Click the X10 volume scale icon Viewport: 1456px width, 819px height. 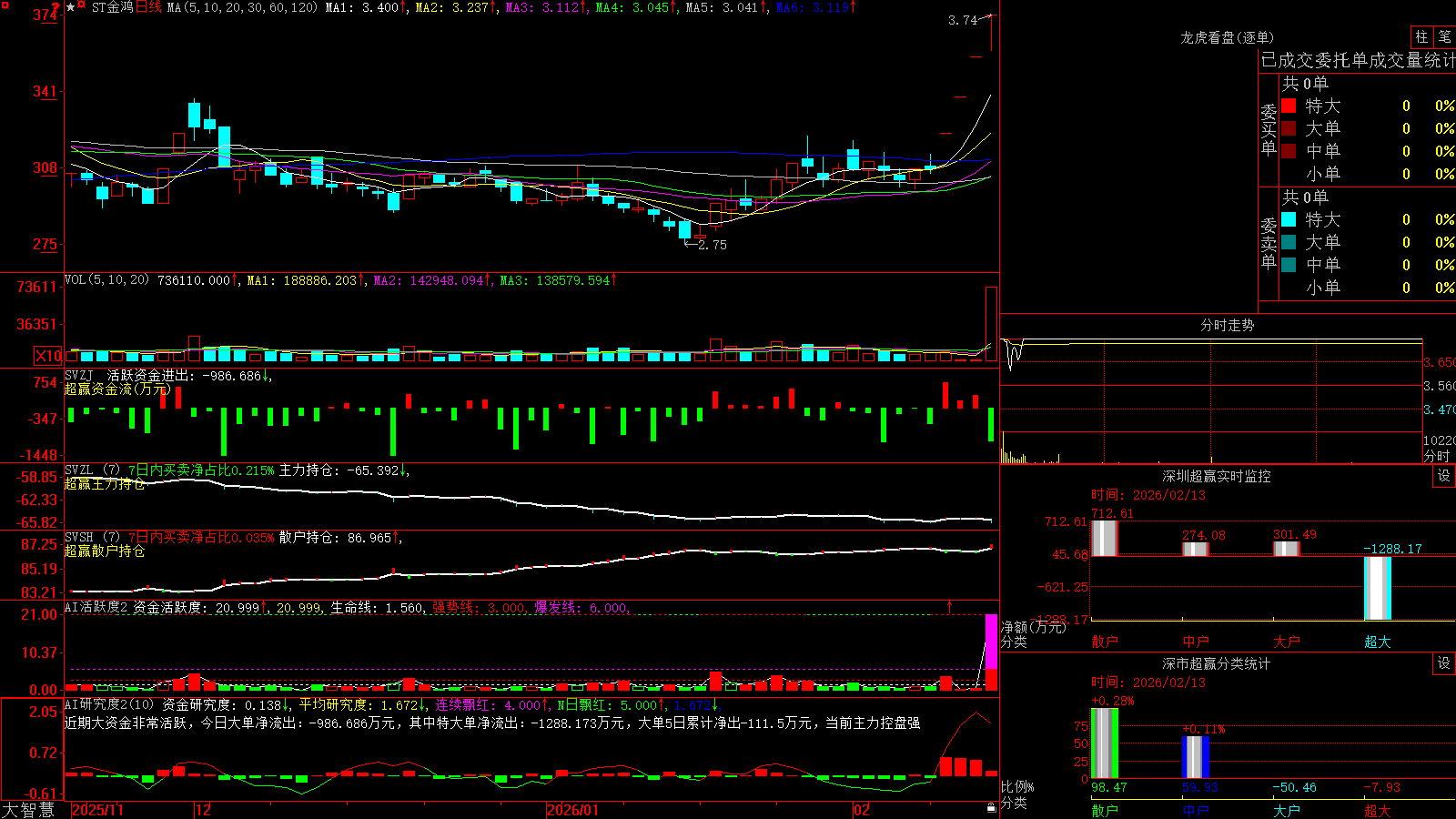(x=48, y=356)
